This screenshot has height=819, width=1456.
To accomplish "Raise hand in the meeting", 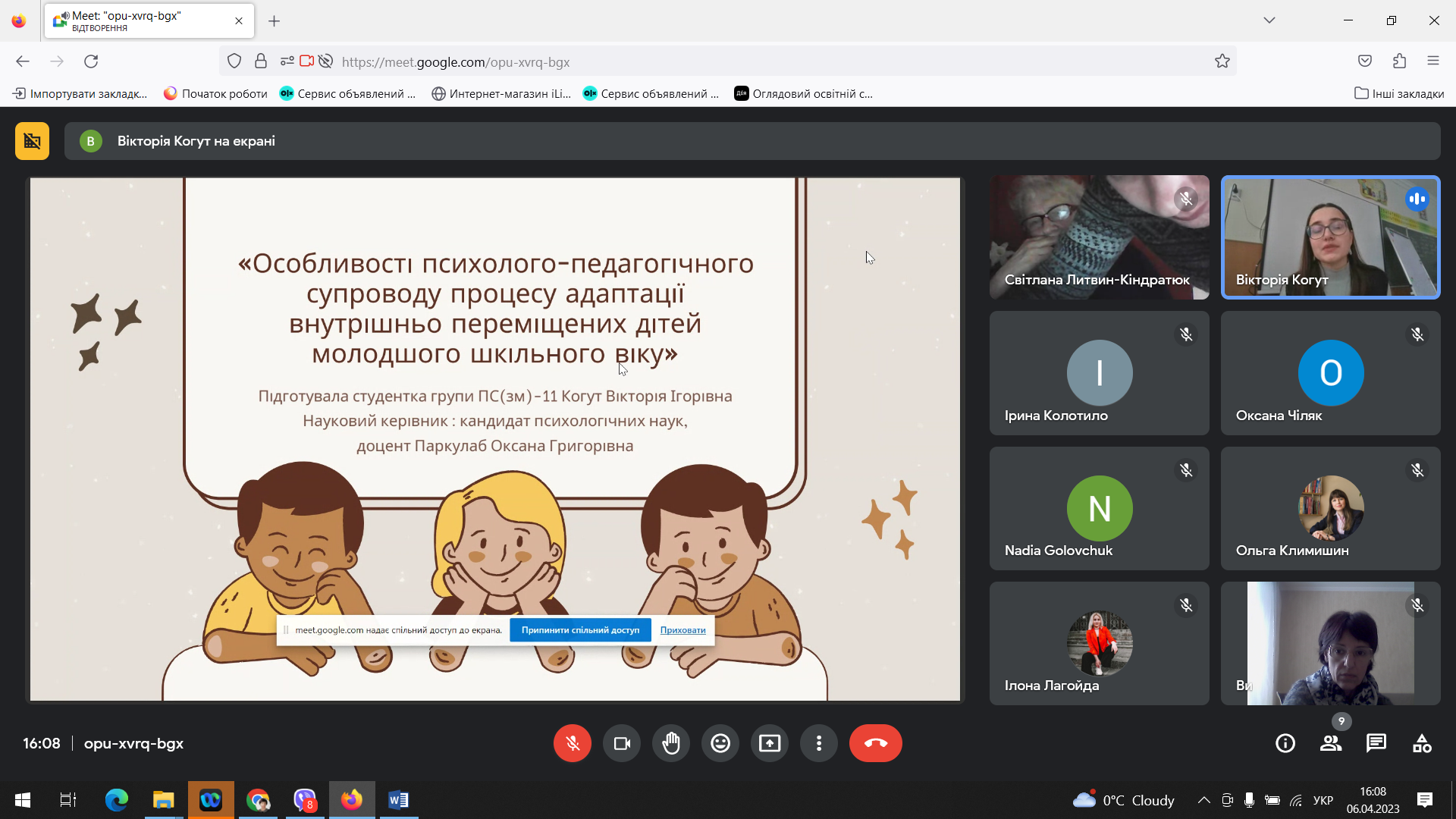I will (x=671, y=743).
